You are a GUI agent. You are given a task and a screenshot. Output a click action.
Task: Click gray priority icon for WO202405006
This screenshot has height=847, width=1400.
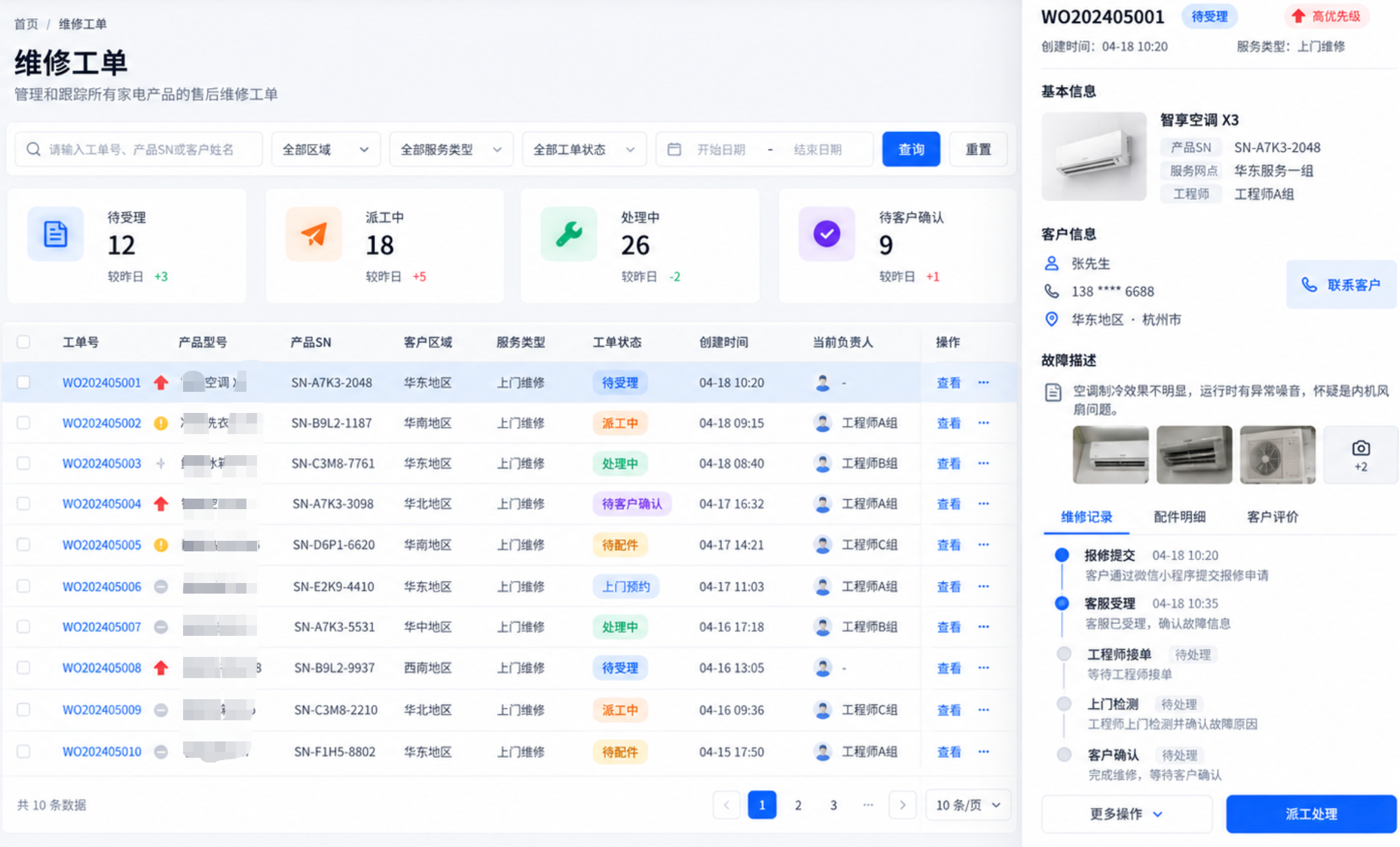click(161, 587)
